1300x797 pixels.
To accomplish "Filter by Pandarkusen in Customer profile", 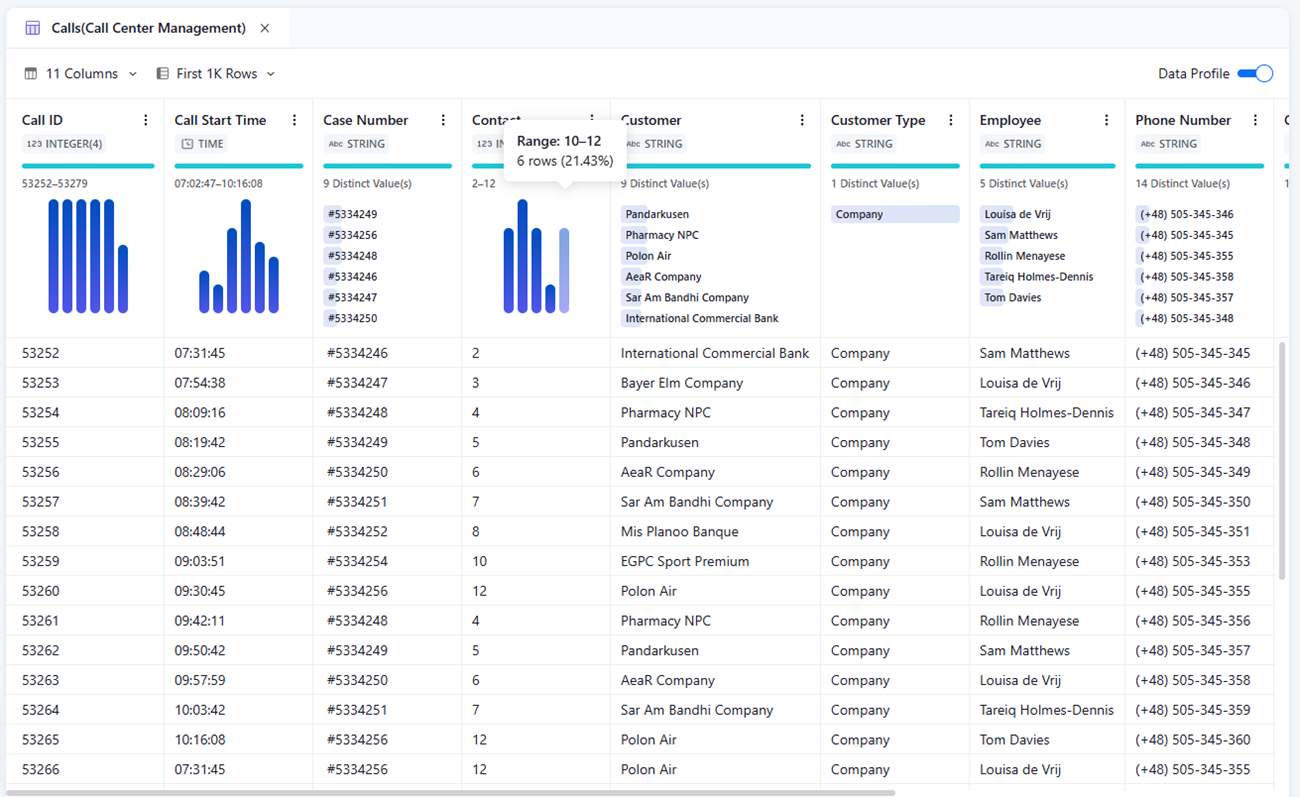I will (x=656, y=214).
